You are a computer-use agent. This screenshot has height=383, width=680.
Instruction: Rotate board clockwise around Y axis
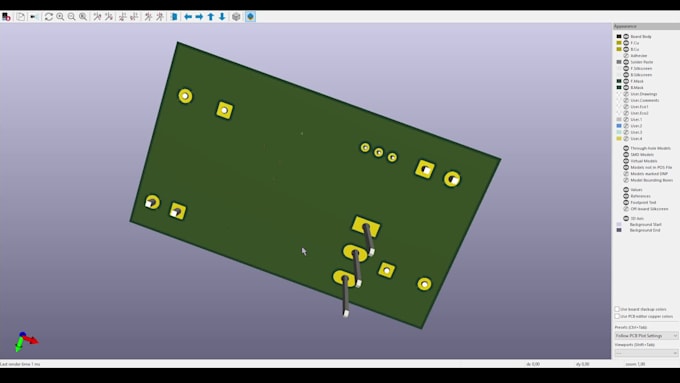pos(123,16)
